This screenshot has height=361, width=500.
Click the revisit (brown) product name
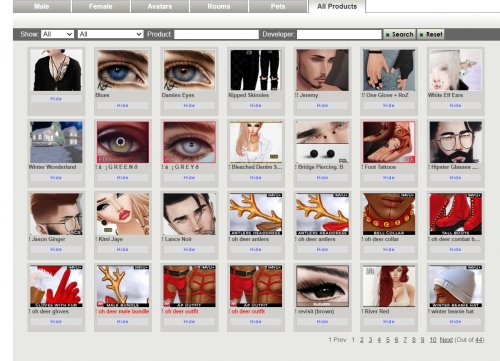click(316, 311)
